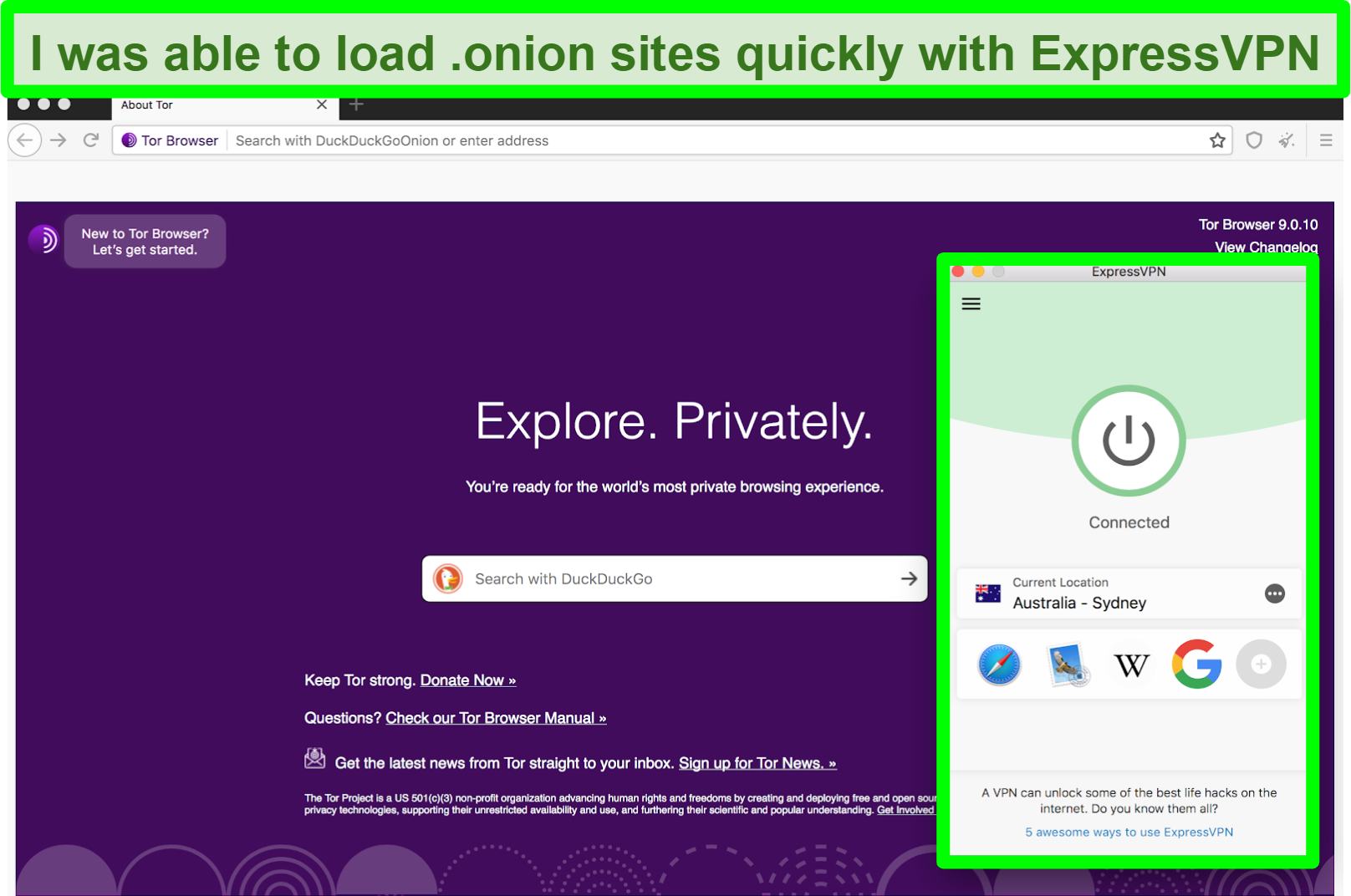1351x896 pixels.
Task: Open Check our Tor Browser Manual link
Action: click(496, 718)
